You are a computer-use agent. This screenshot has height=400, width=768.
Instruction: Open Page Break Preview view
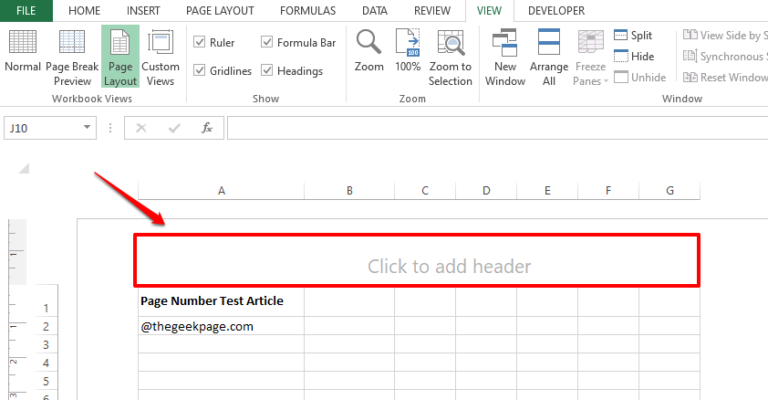coord(72,58)
